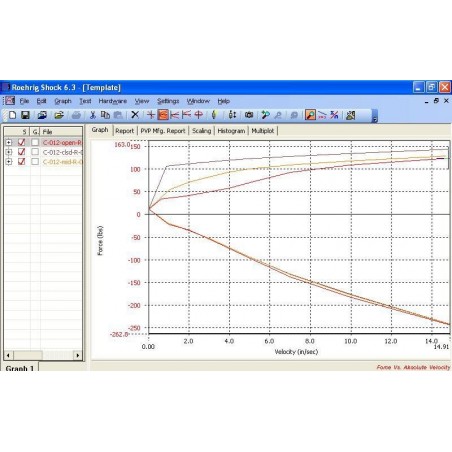
Task: Click the camera snapshot icon
Action: pyautogui.click(x=249, y=115)
